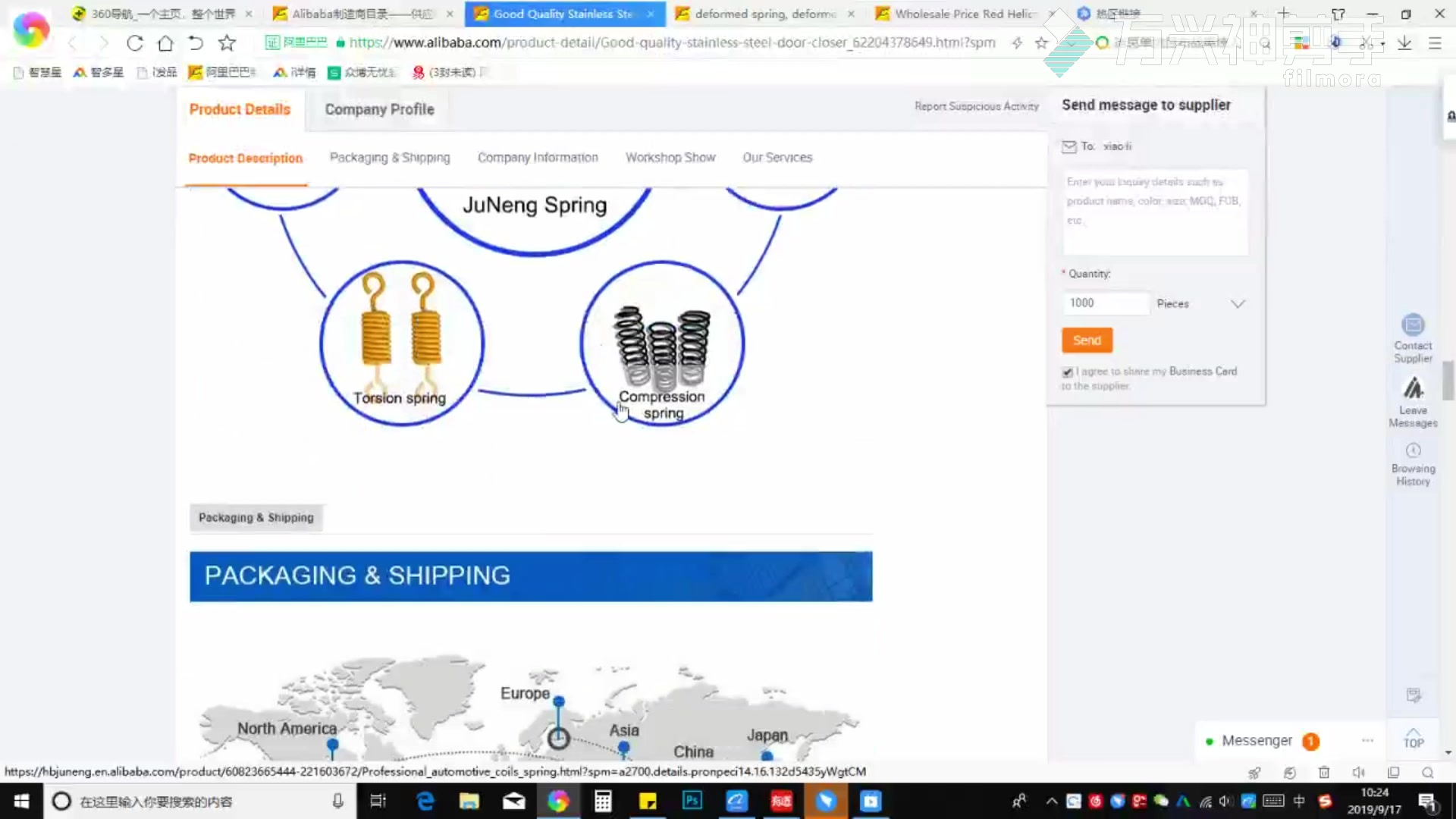
Task: Open the browser downloads icon
Action: tap(1404, 43)
